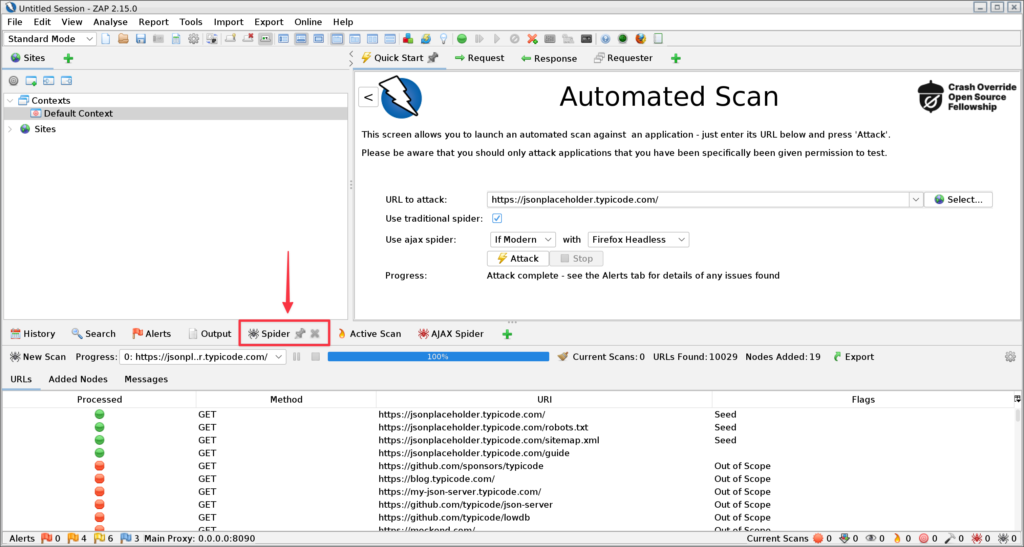The height and width of the screenshot is (547, 1024).
Task: Select the robots.txt URI row
Action: pyautogui.click(x=509, y=428)
